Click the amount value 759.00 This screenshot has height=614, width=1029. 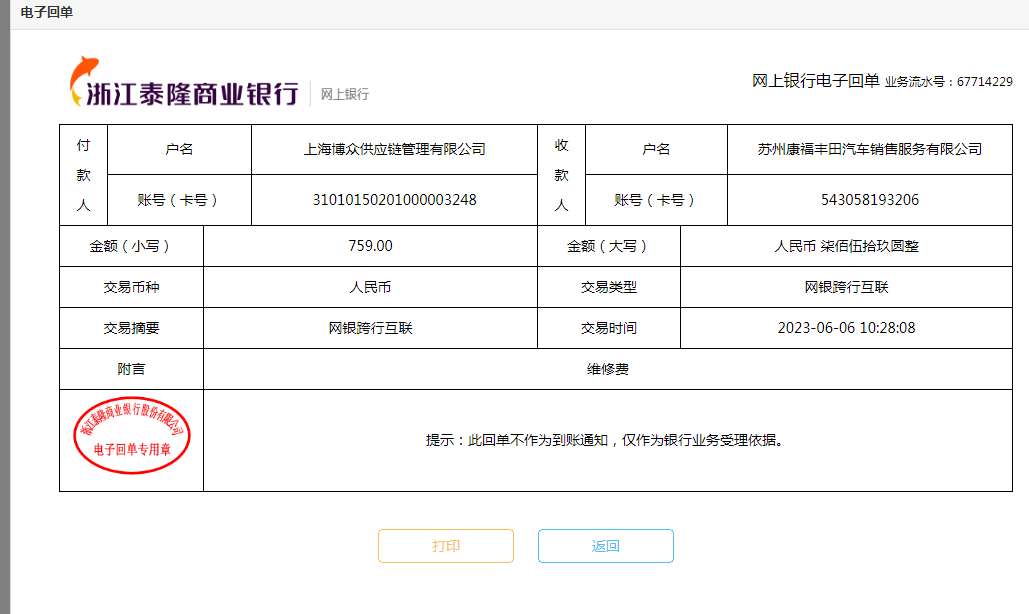point(370,246)
